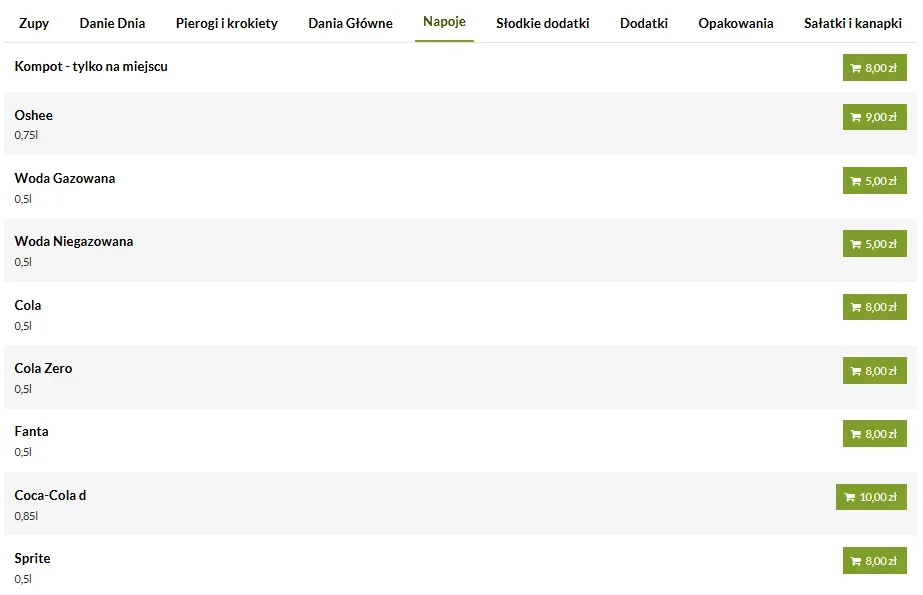Click the Woda Niegazowana product title

(74, 241)
